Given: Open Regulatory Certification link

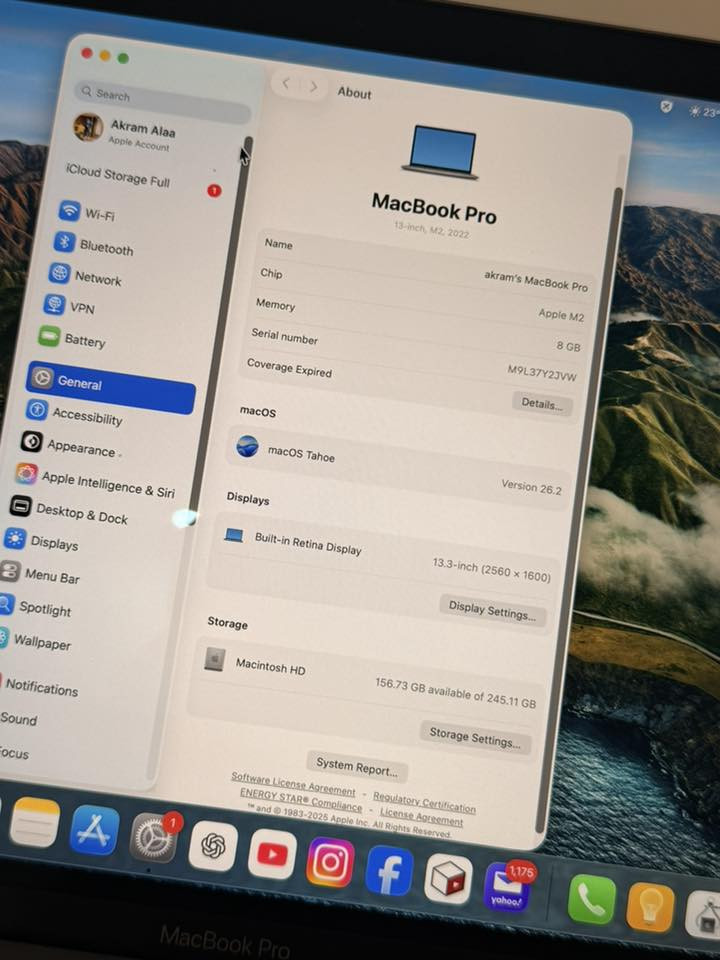Looking at the screenshot, I should 424,803.
